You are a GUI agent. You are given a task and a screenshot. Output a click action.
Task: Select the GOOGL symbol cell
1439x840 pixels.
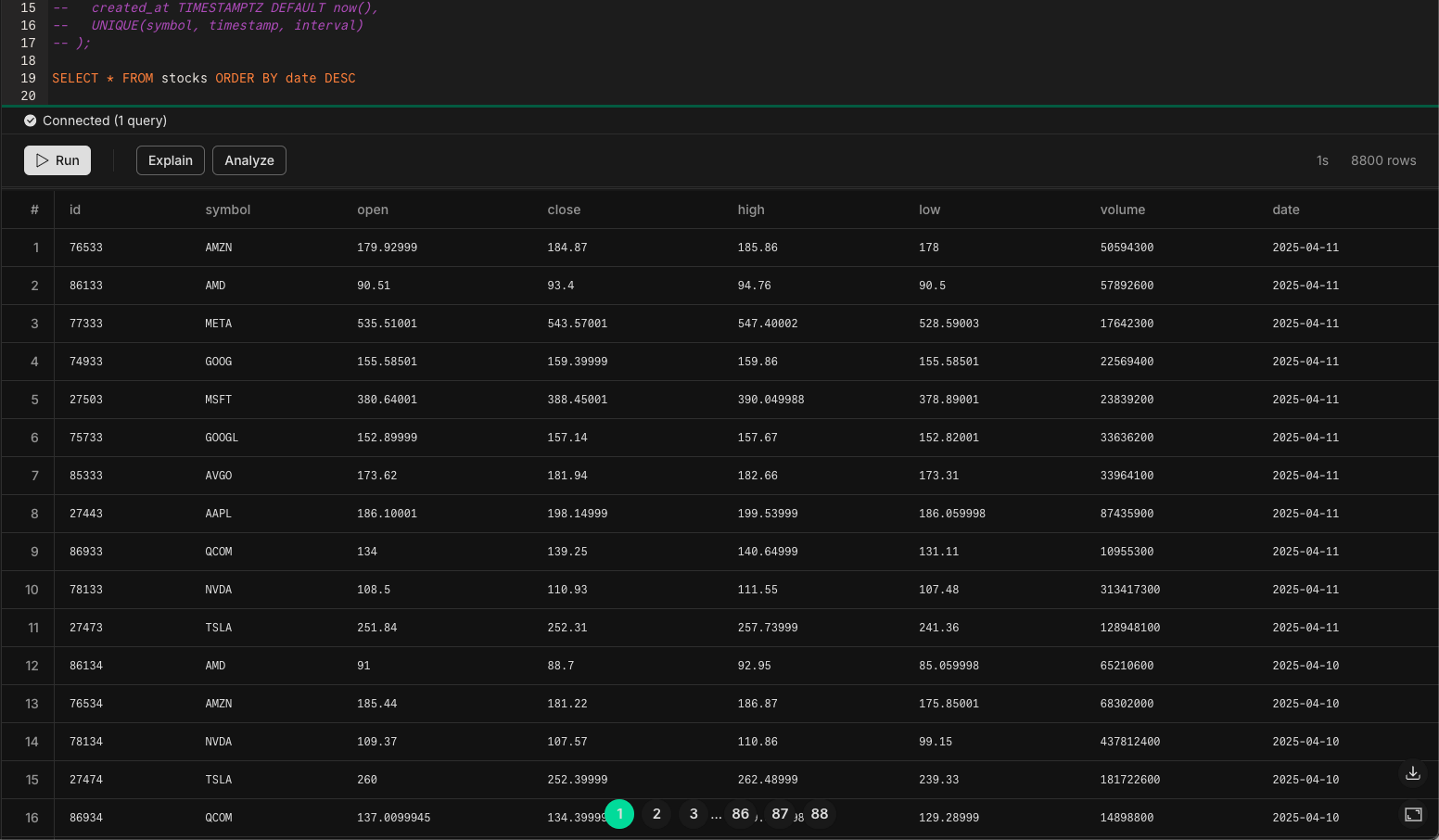coord(222,438)
